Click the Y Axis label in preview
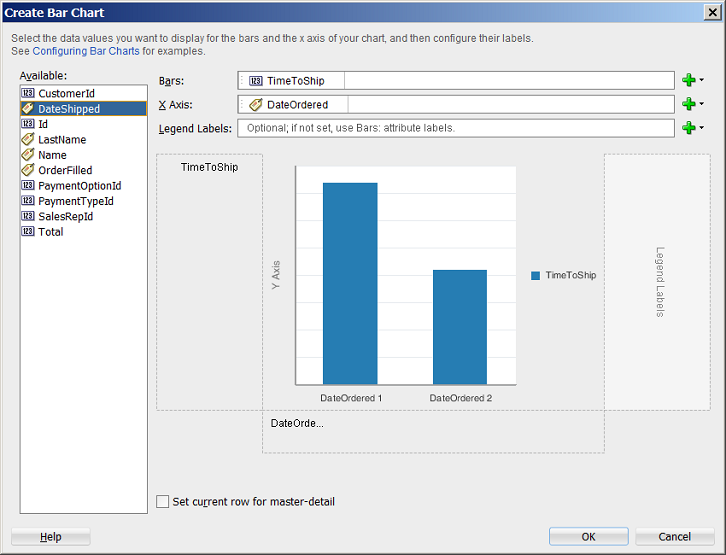 [275, 275]
